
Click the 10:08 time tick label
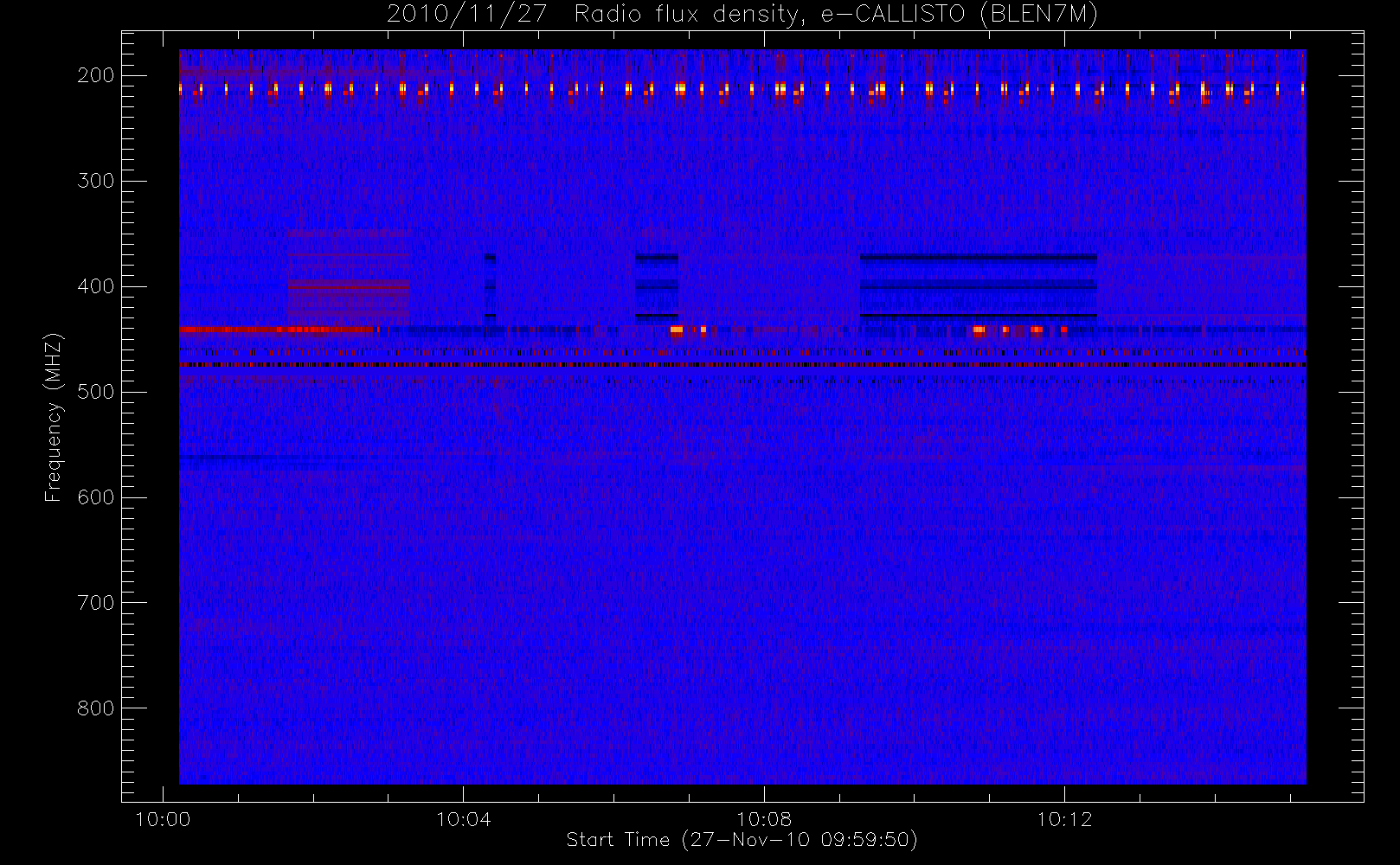[764, 819]
